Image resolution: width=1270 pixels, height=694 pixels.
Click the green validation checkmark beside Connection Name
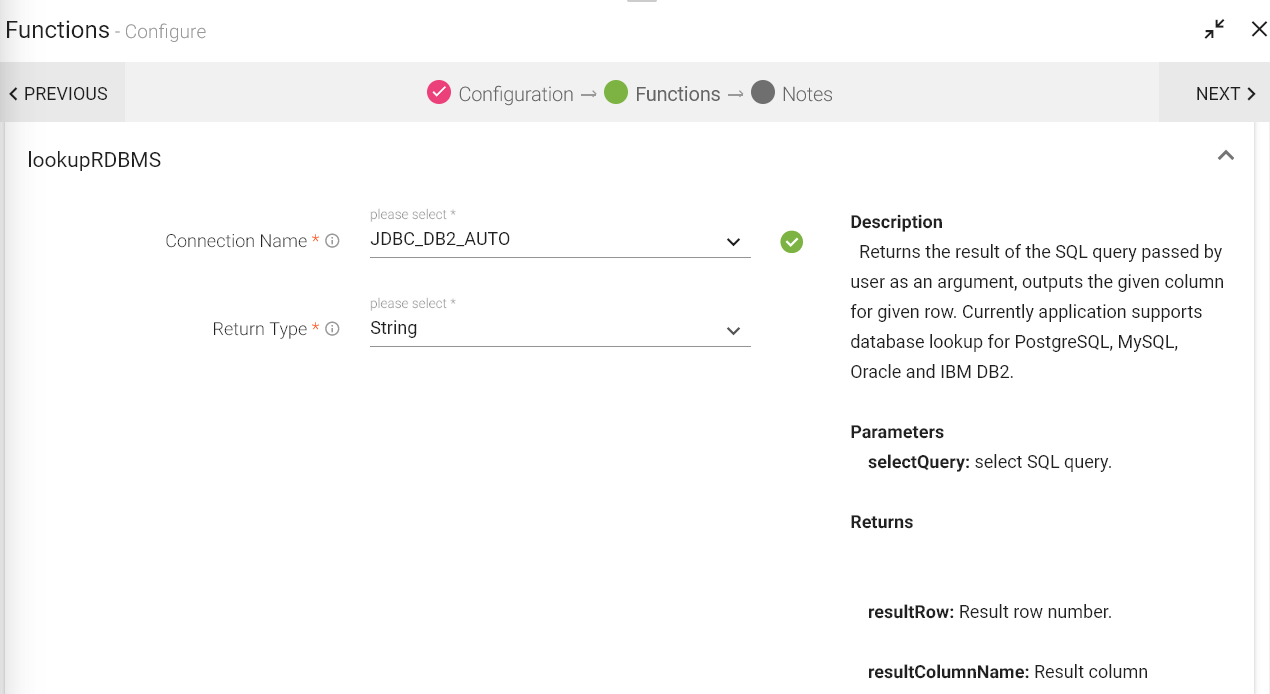[x=791, y=241]
